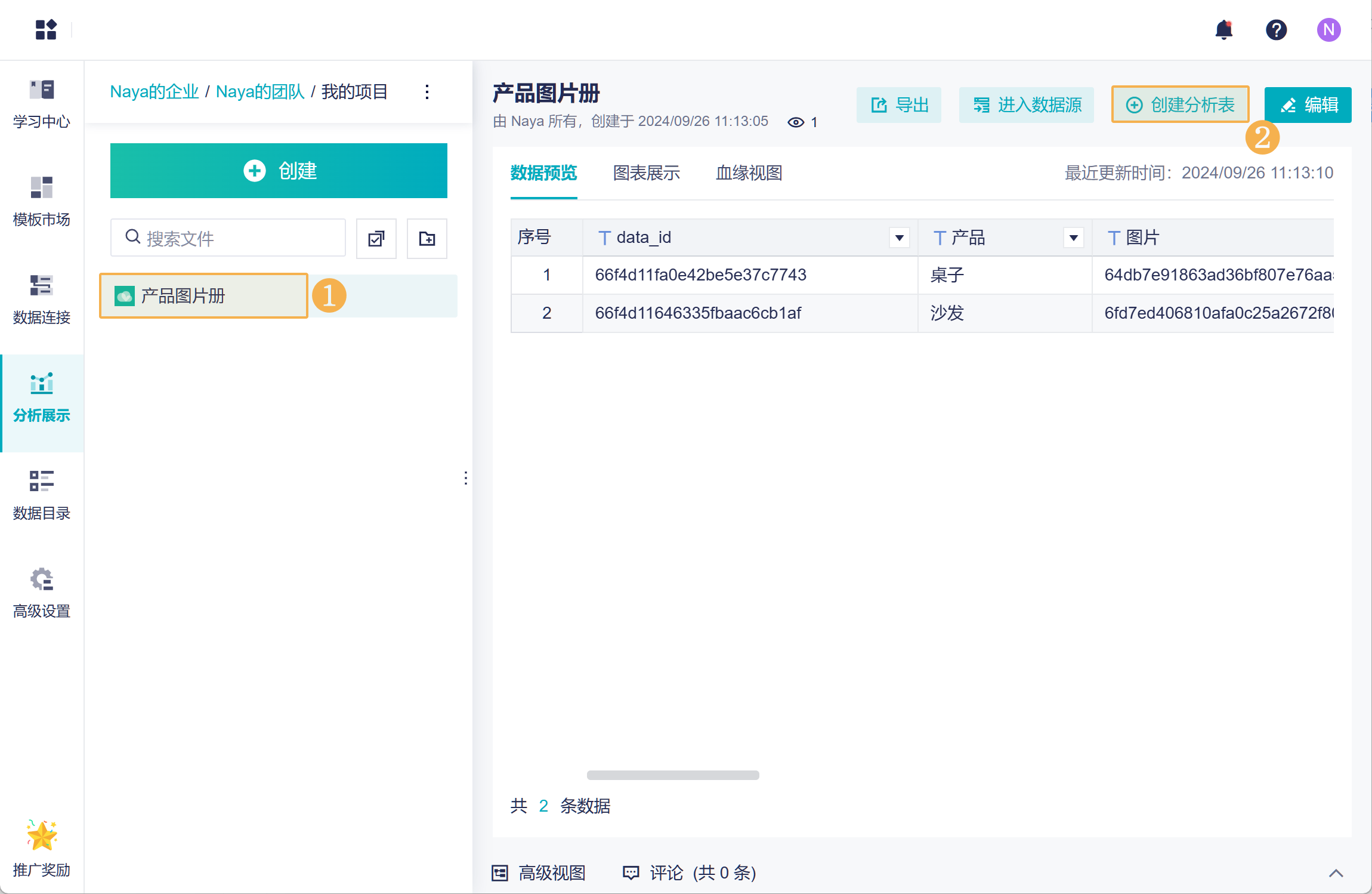Viewport: 1372px width, 894px height.
Task: Expand bottom panel with chevron arrow
Action: [1336, 873]
